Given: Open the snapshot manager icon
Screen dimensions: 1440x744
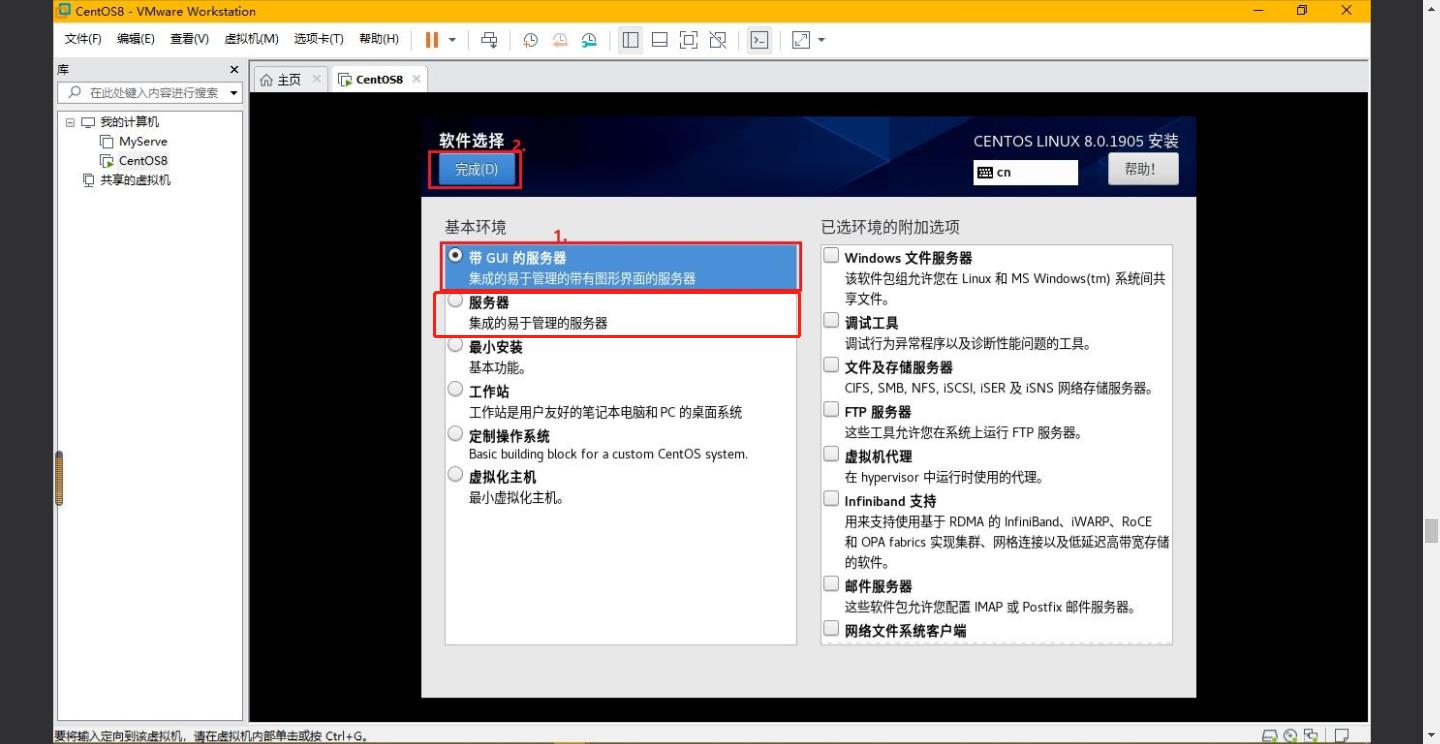Looking at the screenshot, I should (x=589, y=40).
